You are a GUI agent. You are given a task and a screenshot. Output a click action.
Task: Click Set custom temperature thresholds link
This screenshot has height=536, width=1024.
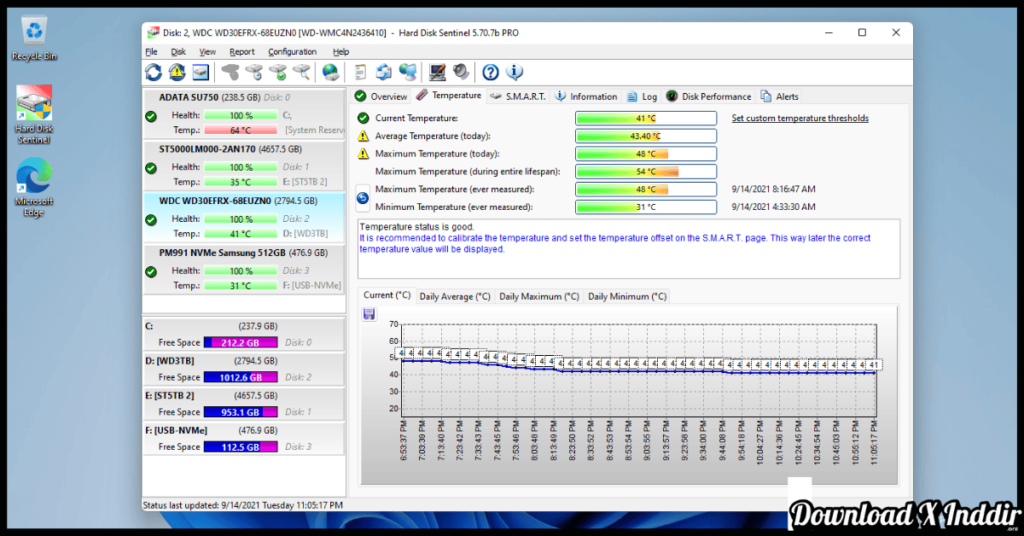pos(800,118)
